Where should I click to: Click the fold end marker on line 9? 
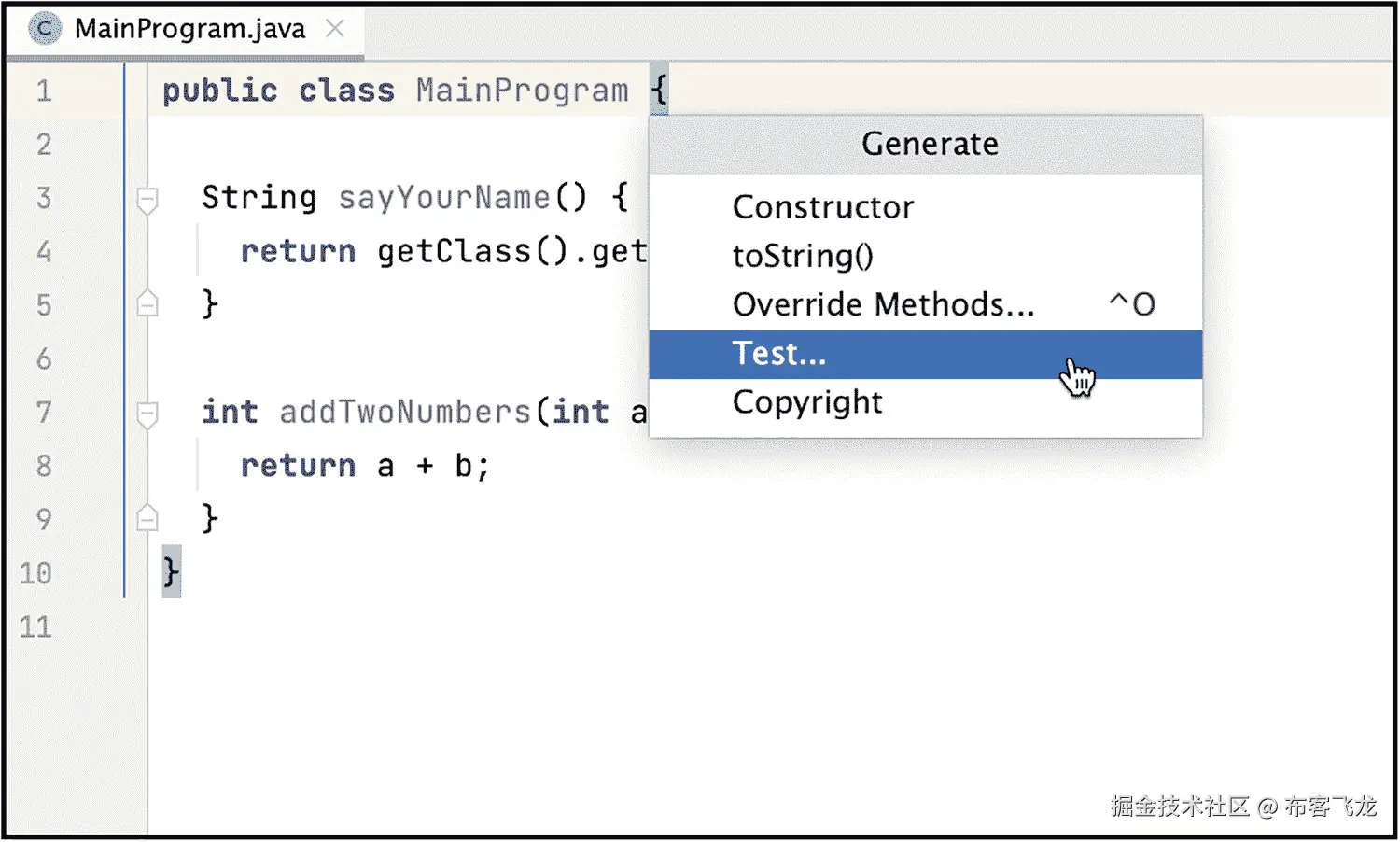coord(147,518)
